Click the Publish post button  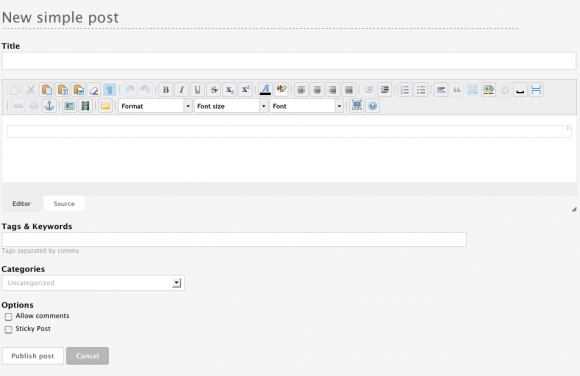click(33, 356)
